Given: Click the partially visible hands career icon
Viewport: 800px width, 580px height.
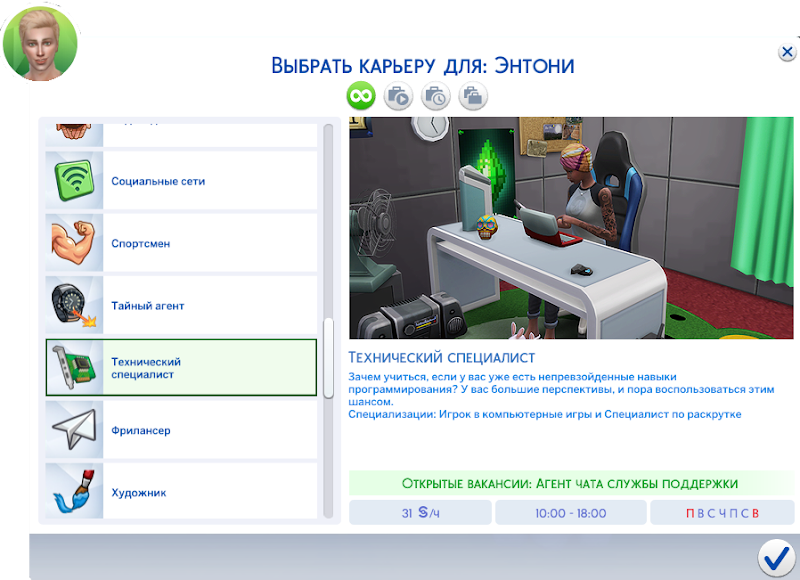Looking at the screenshot, I should click(74, 134).
